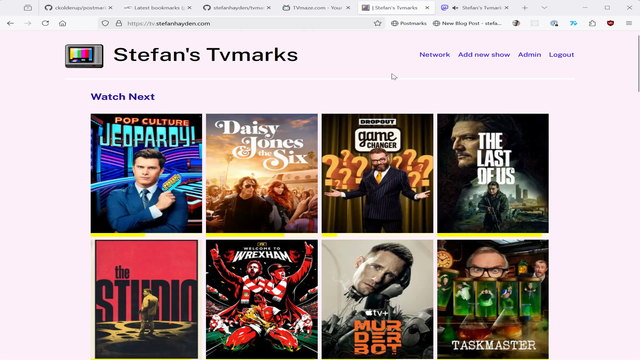Open Pop Culture Jeopardy poster
The height and width of the screenshot is (360, 640).
pos(146,173)
